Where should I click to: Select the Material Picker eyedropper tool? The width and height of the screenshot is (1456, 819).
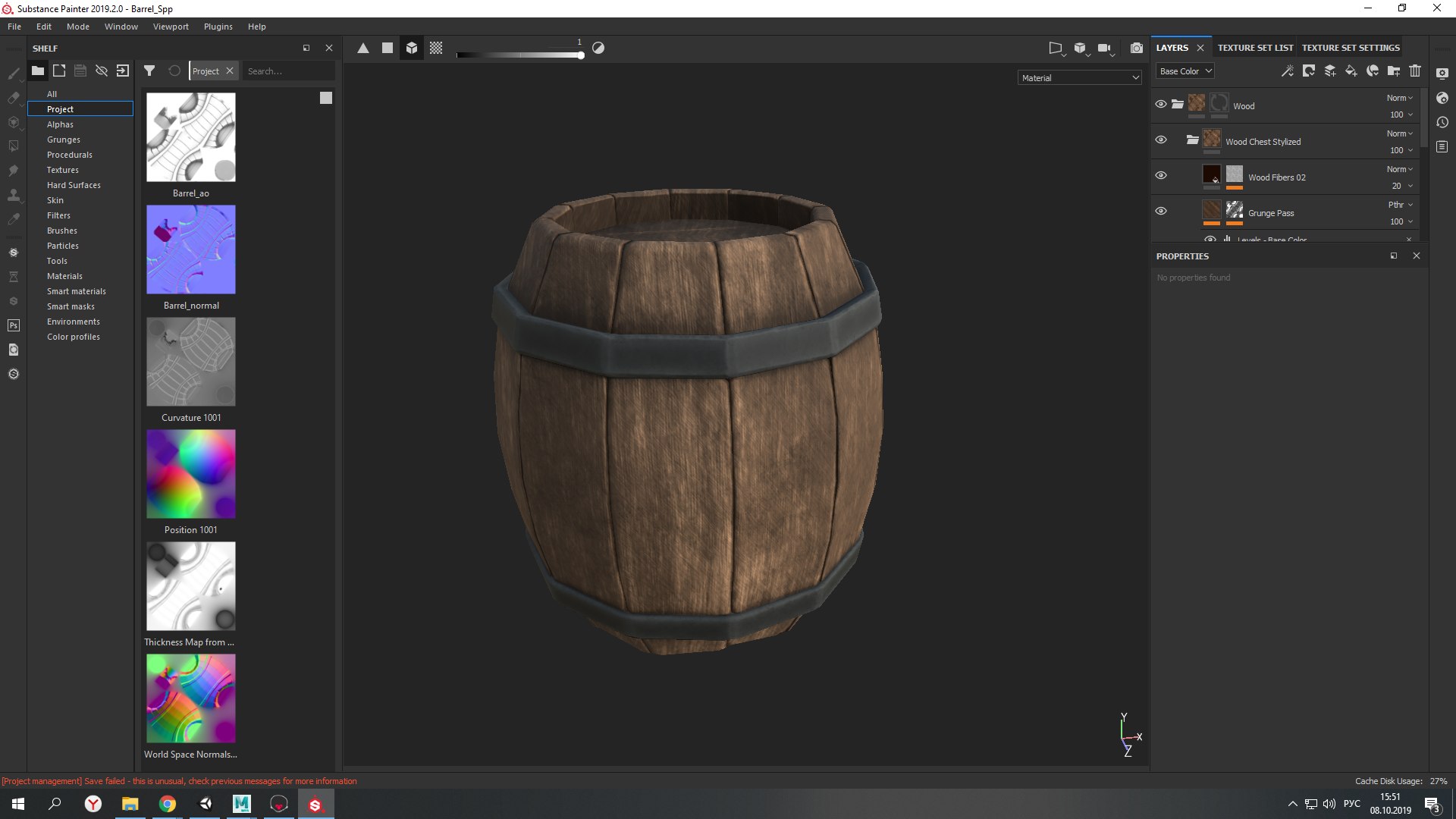[14, 219]
